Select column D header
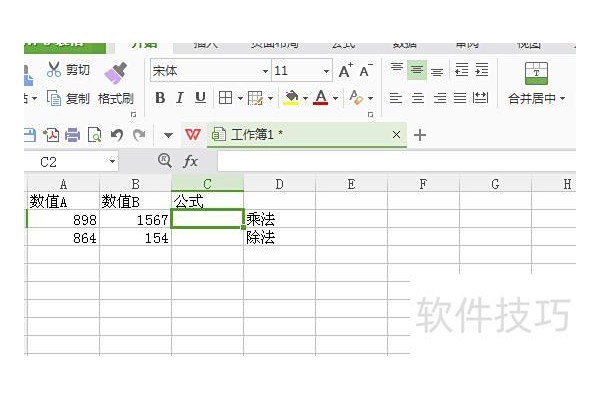The height and width of the screenshot is (400, 600). coord(279,184)
